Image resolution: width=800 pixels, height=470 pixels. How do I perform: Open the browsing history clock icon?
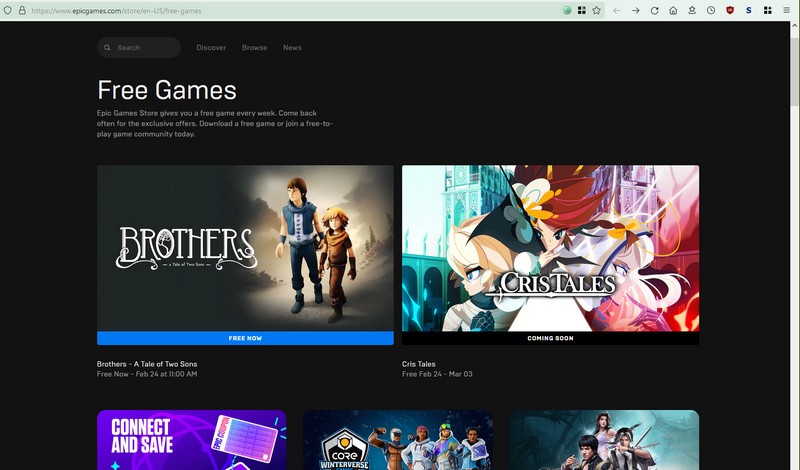click(710, 10)
